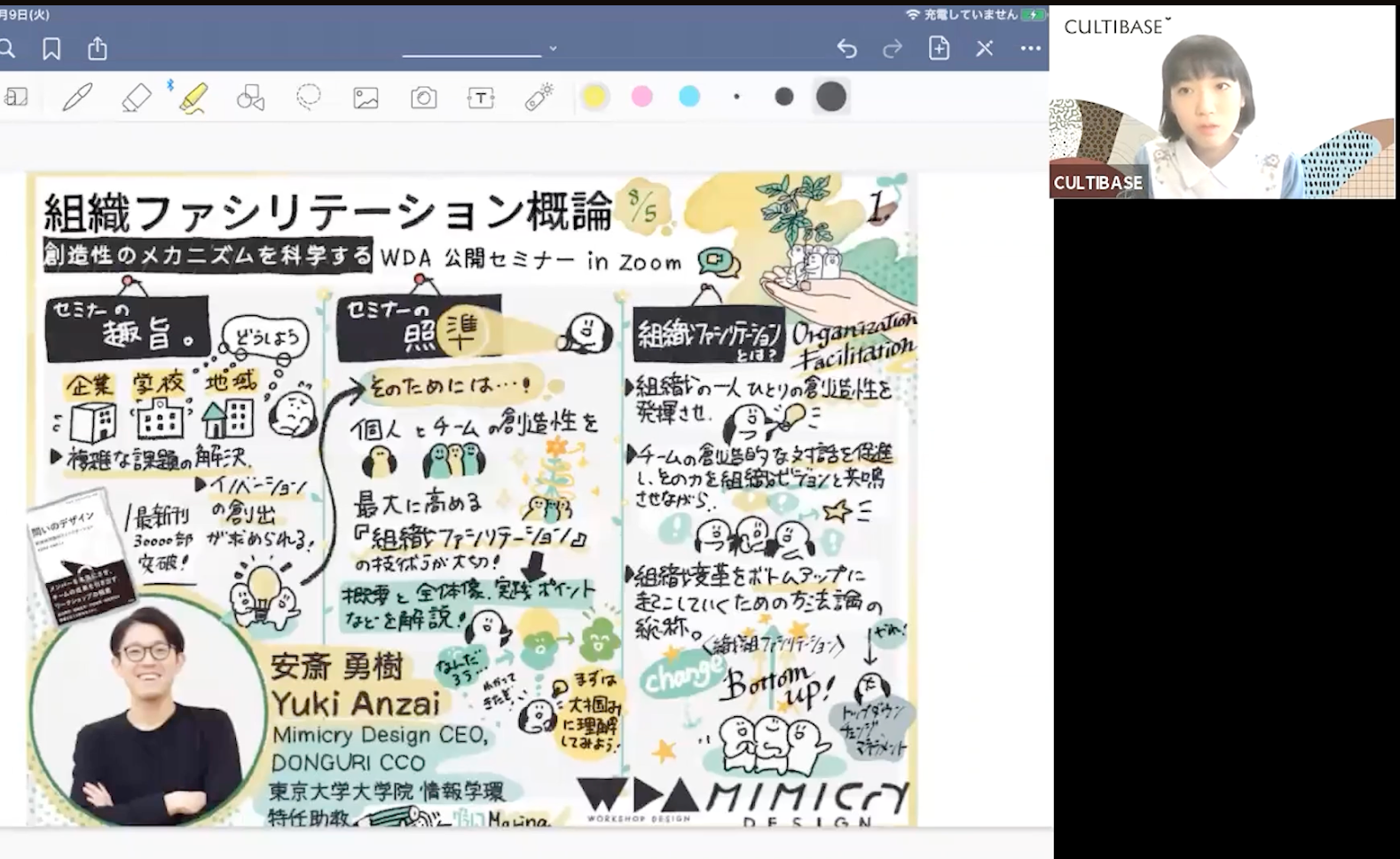Screen dimensions: 1400x859
Task: Bookmark the current page
Action: click(x=51, y=49)
